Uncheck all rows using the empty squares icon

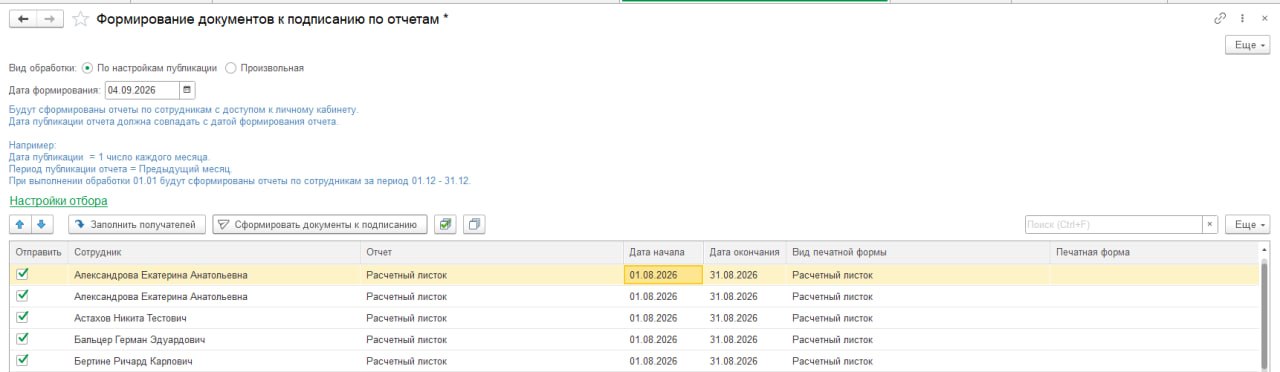coord(474,225)
